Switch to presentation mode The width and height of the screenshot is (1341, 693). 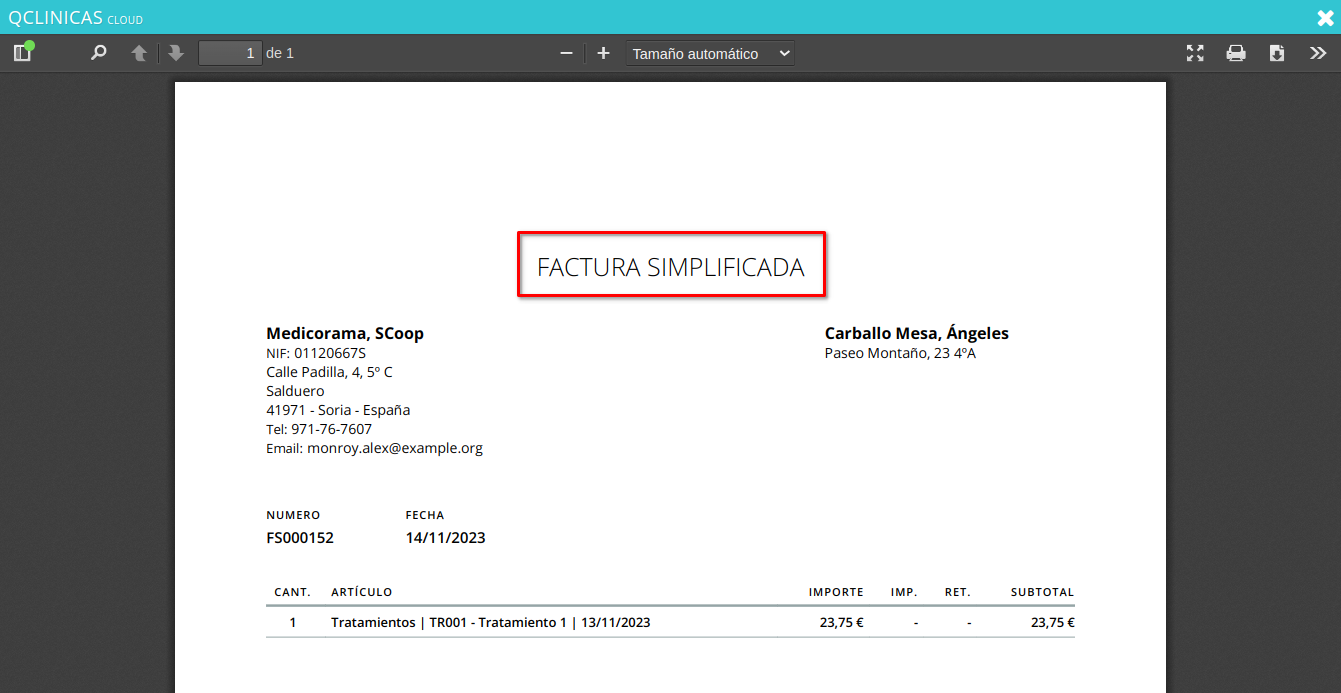[x=1195, y=53]
